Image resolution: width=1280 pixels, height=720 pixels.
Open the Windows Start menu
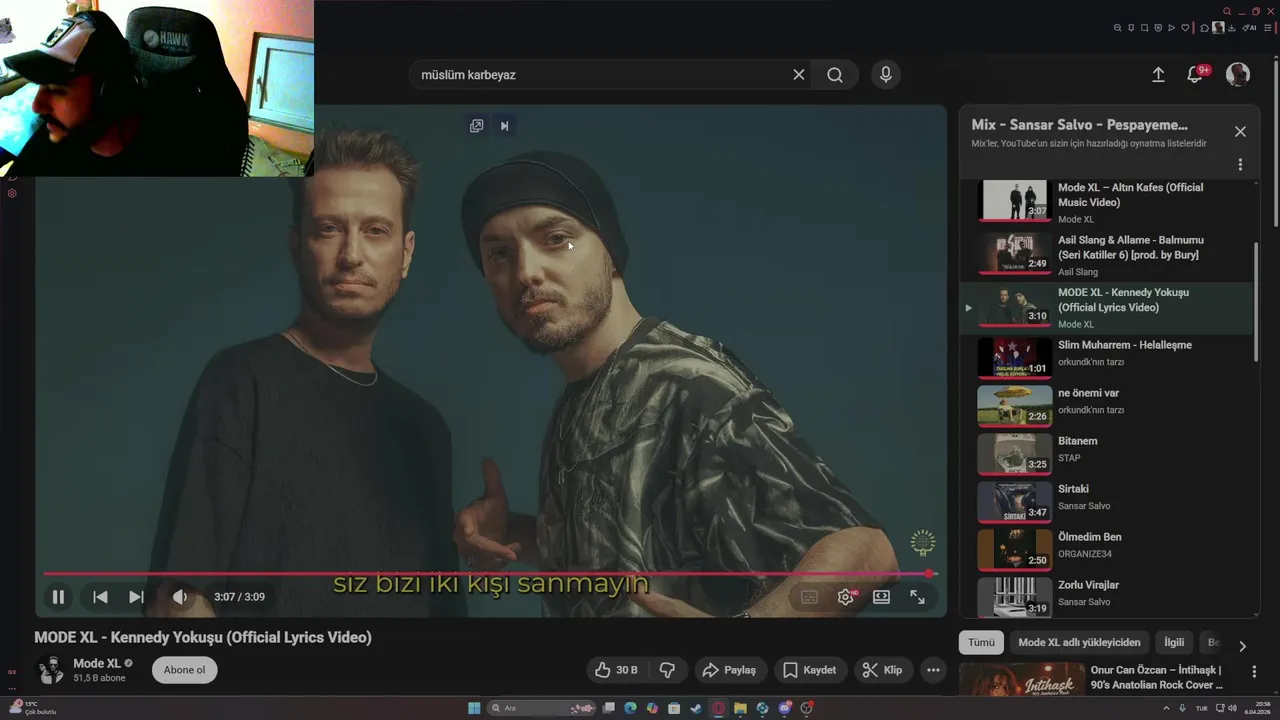coord(474,708)
